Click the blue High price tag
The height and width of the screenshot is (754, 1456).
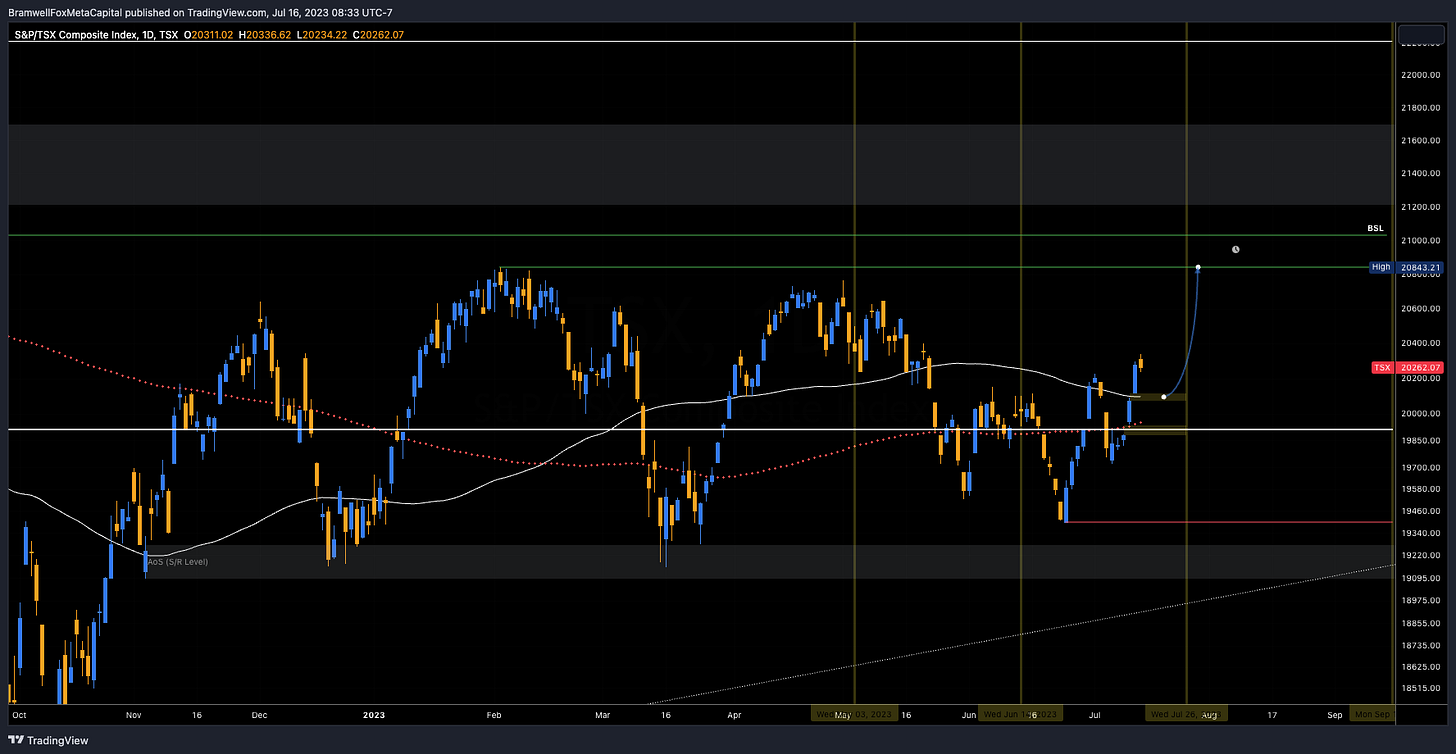tap(1380, 268)
